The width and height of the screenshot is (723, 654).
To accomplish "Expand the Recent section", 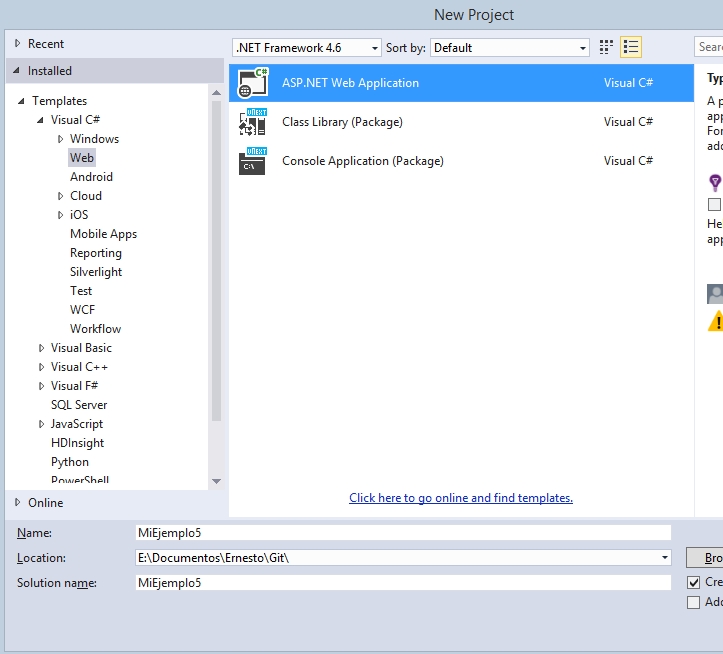I will pos(18,43).
